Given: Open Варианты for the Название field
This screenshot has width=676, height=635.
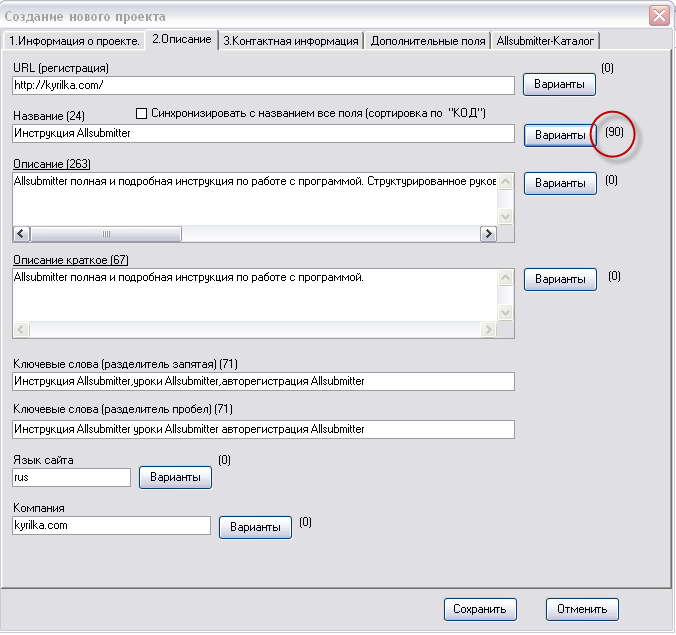Looking at the screenshot, I should [560, 135].
